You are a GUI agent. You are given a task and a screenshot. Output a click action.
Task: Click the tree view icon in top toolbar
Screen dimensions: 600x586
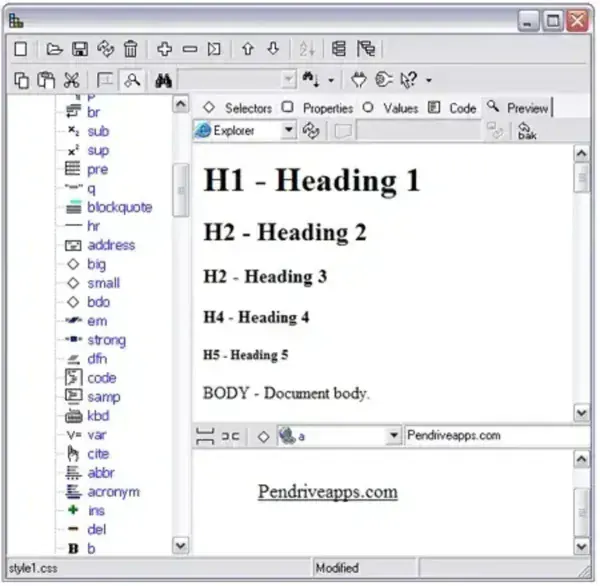pos(339,49)
